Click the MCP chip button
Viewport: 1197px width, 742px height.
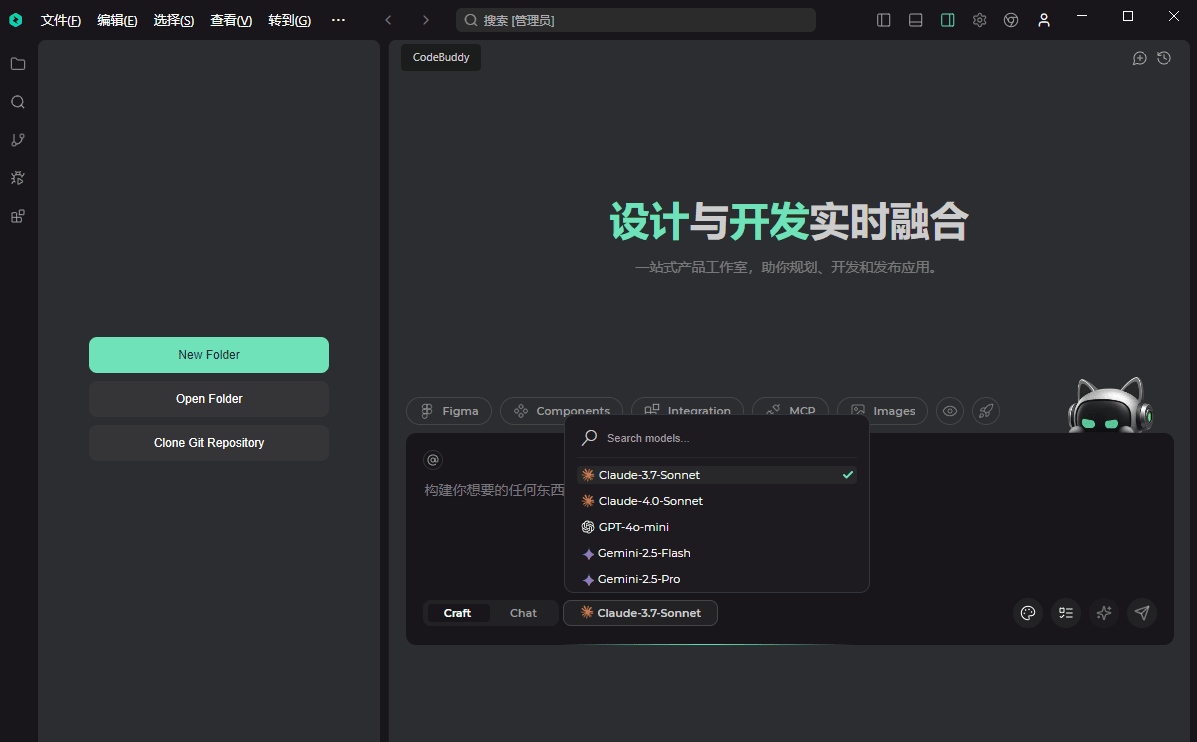click(x=791, y=411)
